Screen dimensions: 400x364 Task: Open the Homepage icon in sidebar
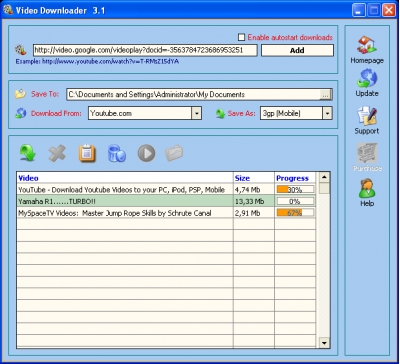point(367,46)
